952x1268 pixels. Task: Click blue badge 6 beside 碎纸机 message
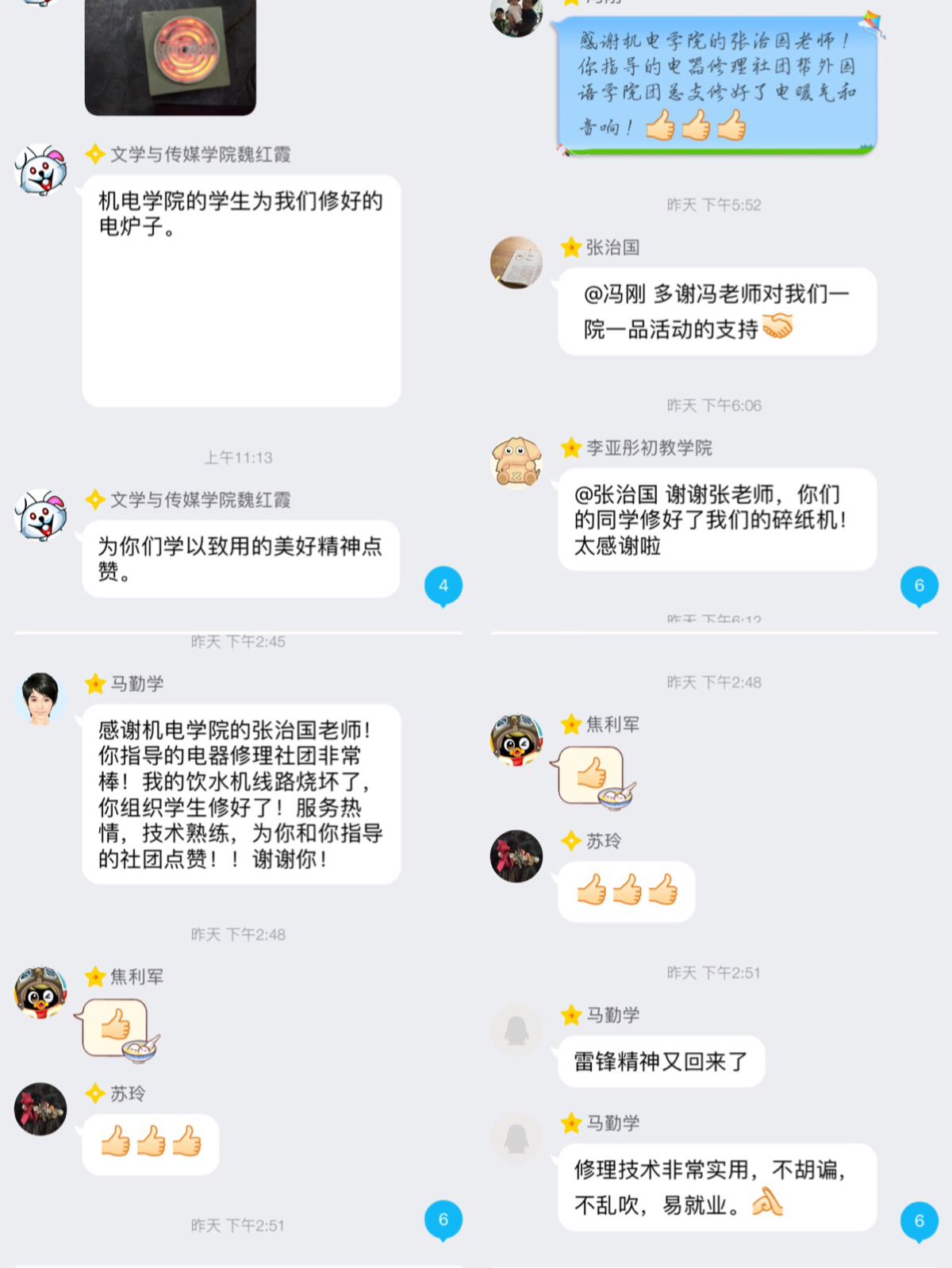(919, 586)
